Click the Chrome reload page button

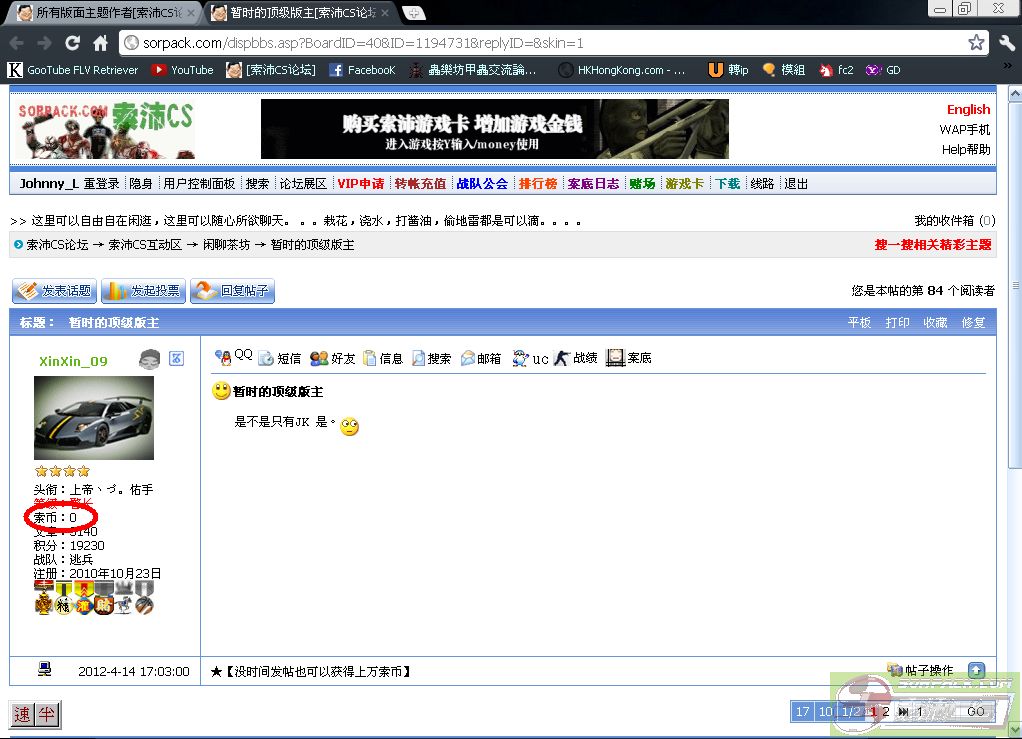tap(72, 43)
